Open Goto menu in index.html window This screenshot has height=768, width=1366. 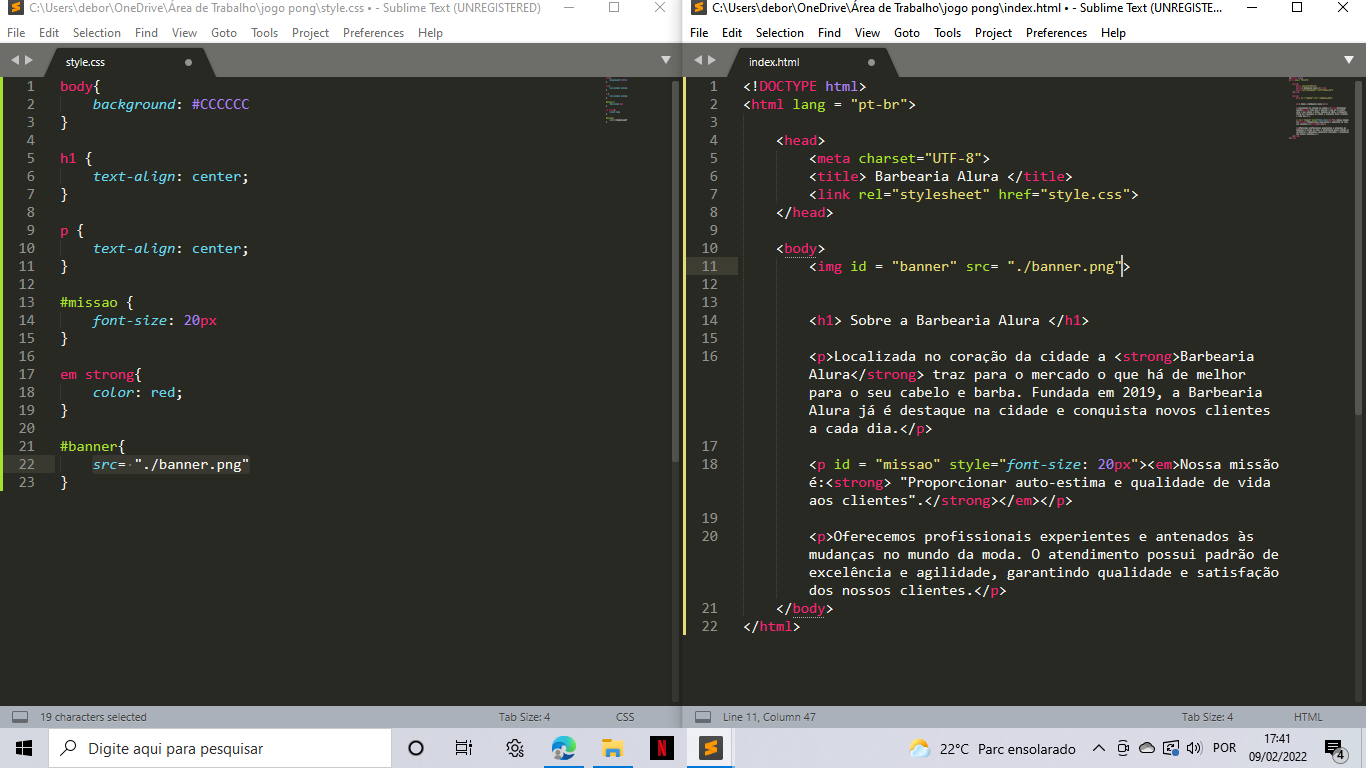tap(907, 32)
